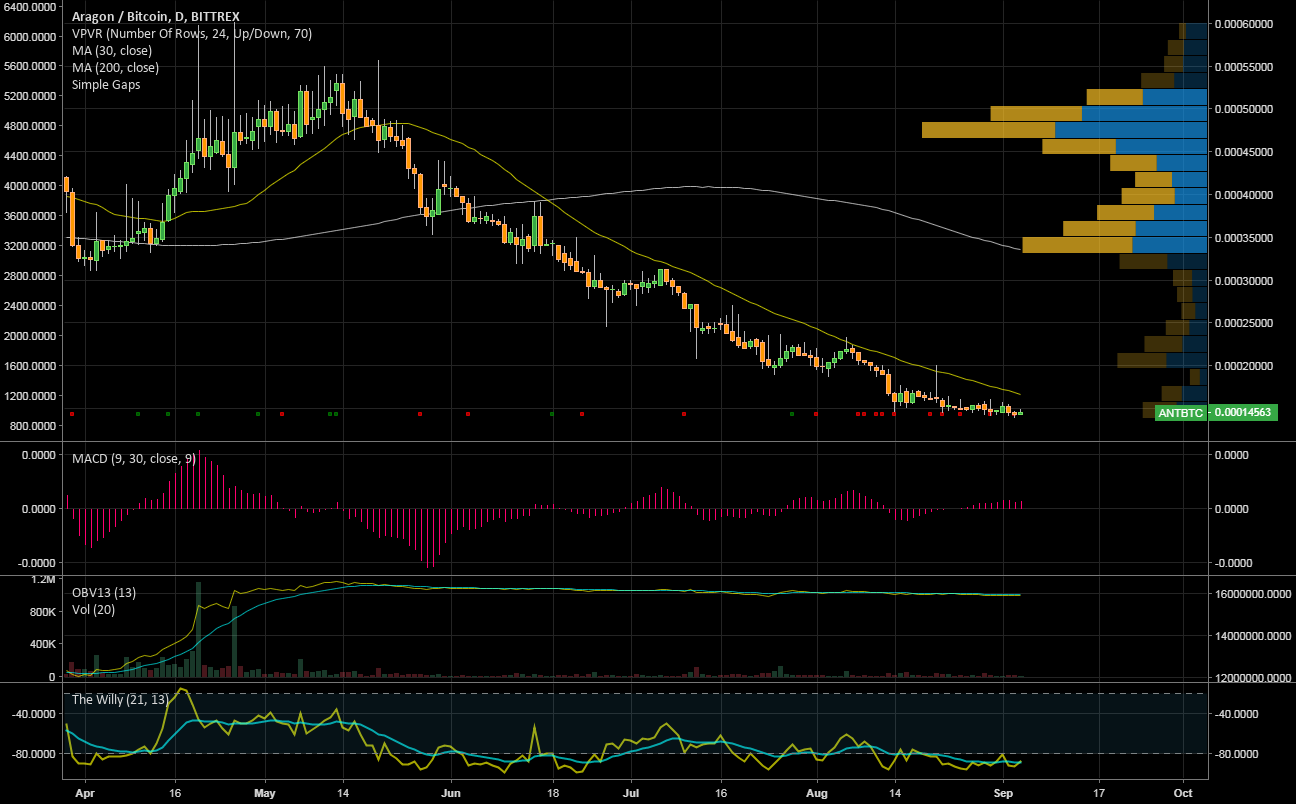Click the 1200.0000 price scale label
This screenshot has width=1296, height=804.
click(x=28, y=396)
